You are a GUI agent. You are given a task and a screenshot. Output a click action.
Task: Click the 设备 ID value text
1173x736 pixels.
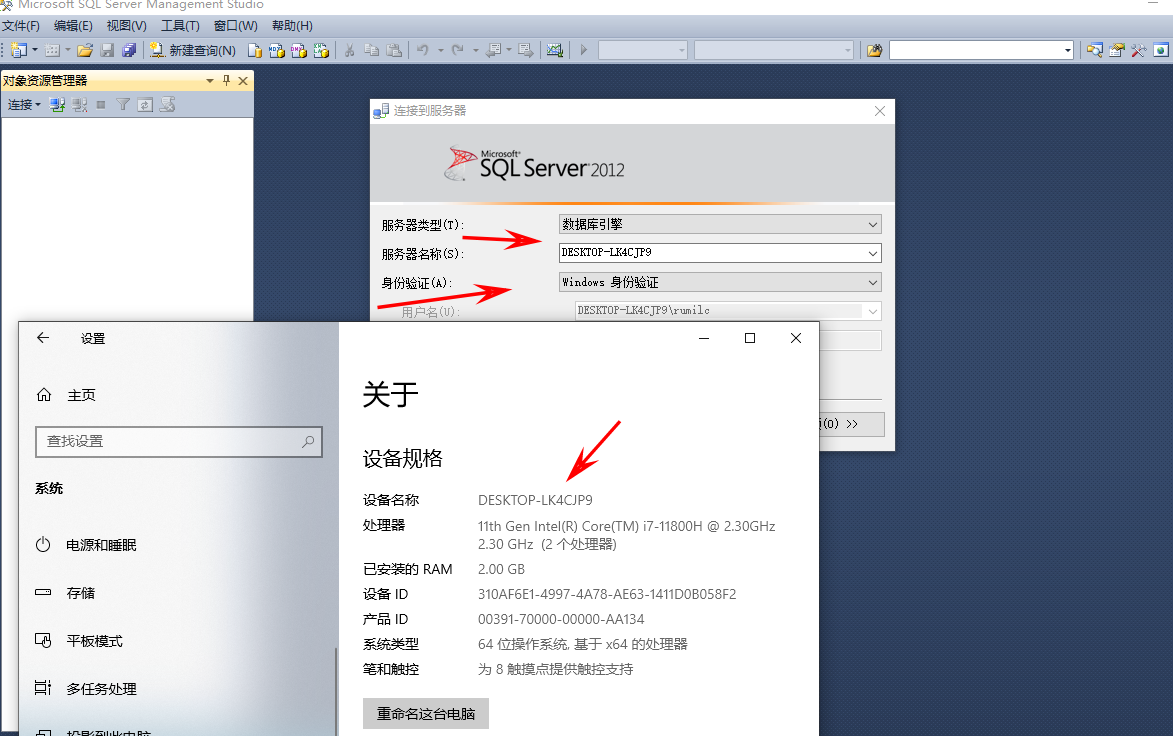click(x=607, y=594)
